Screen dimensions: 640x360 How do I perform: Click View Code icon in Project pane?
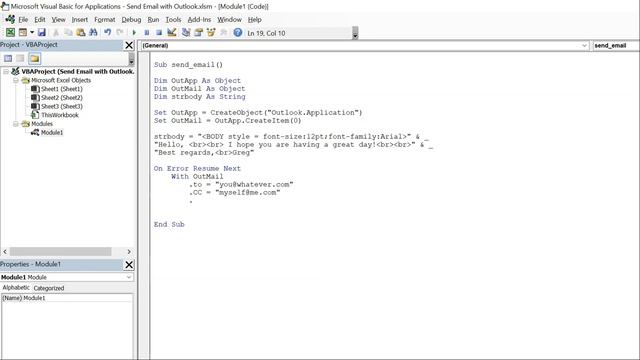[x=8, y=58]
